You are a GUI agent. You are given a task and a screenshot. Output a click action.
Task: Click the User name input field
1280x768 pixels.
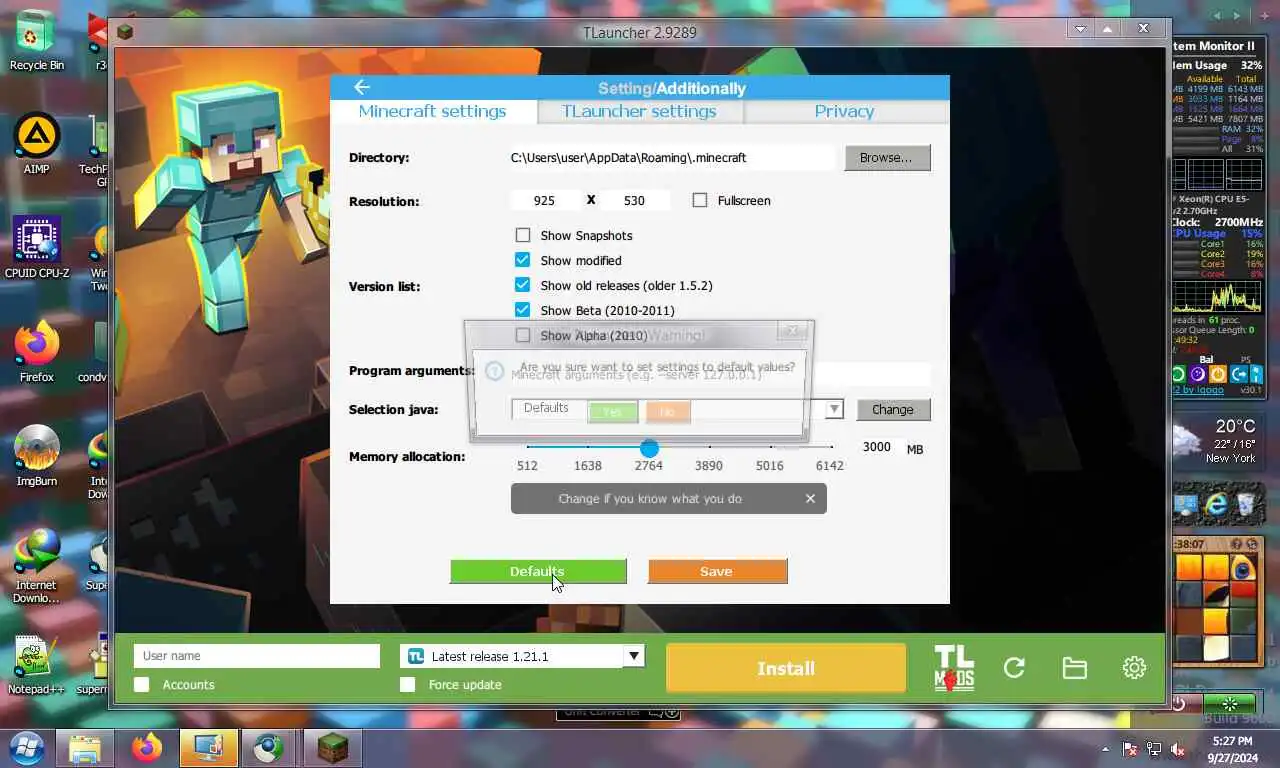257,656
